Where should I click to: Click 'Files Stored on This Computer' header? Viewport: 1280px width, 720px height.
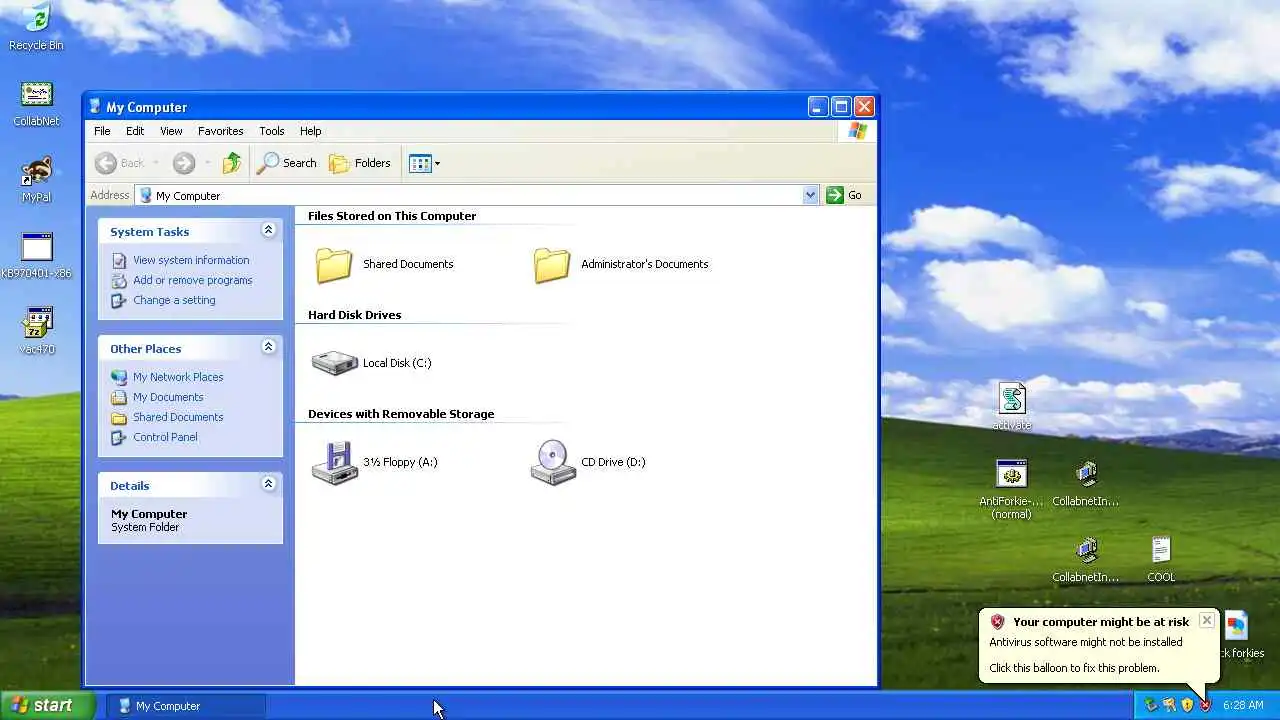tap(392, 216)
